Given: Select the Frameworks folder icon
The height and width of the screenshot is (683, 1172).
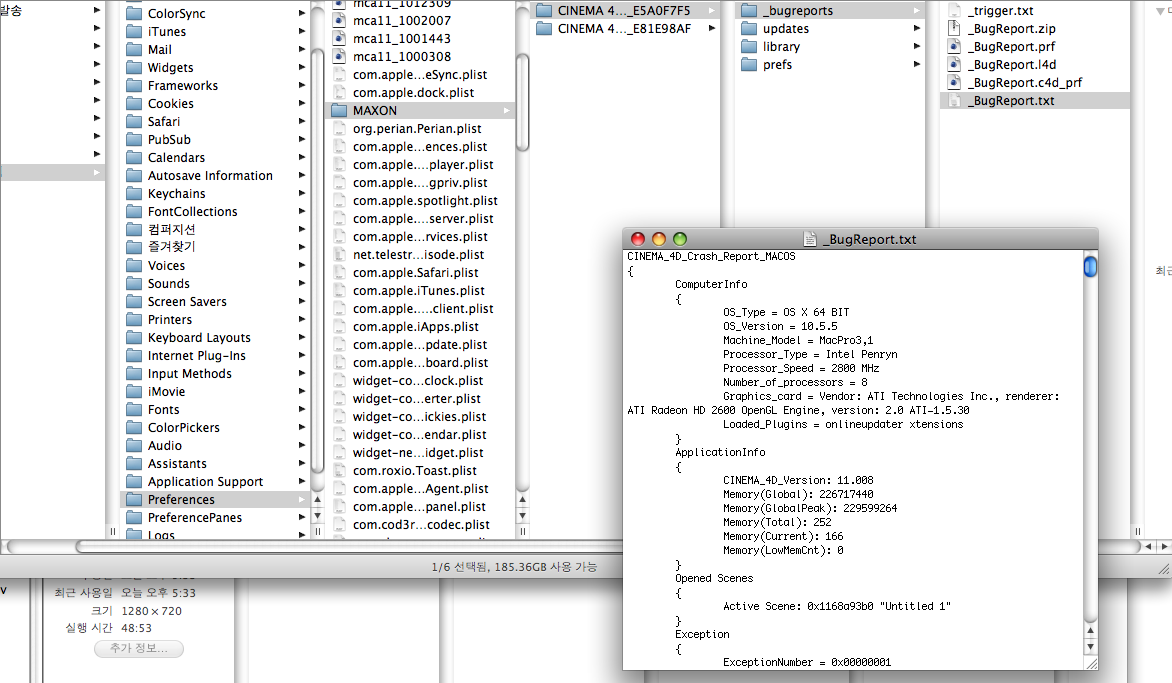Looking at the screenshot, I should [x=135, y=85].
